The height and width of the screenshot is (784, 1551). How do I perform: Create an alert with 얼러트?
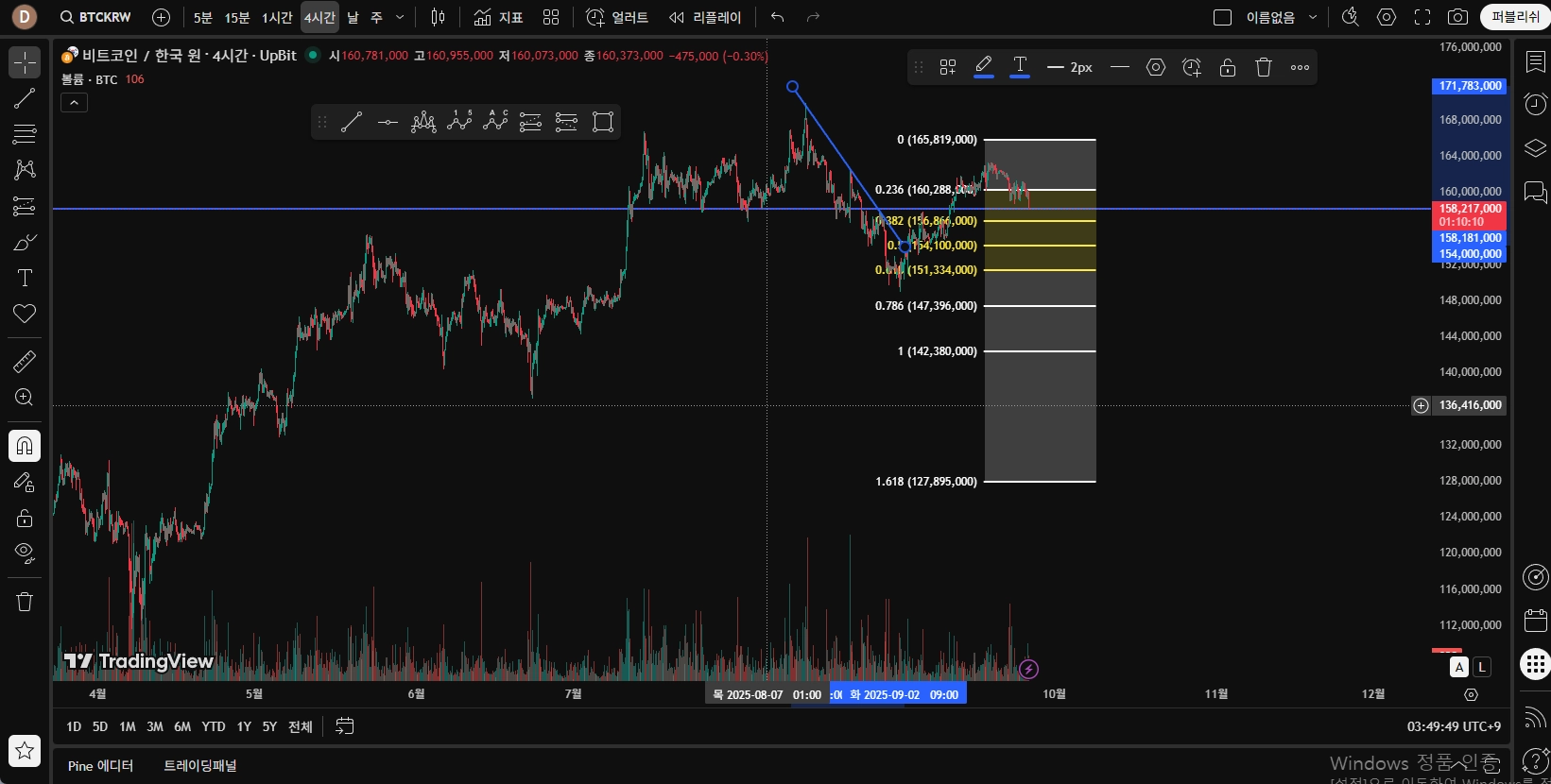click(617, 17)
